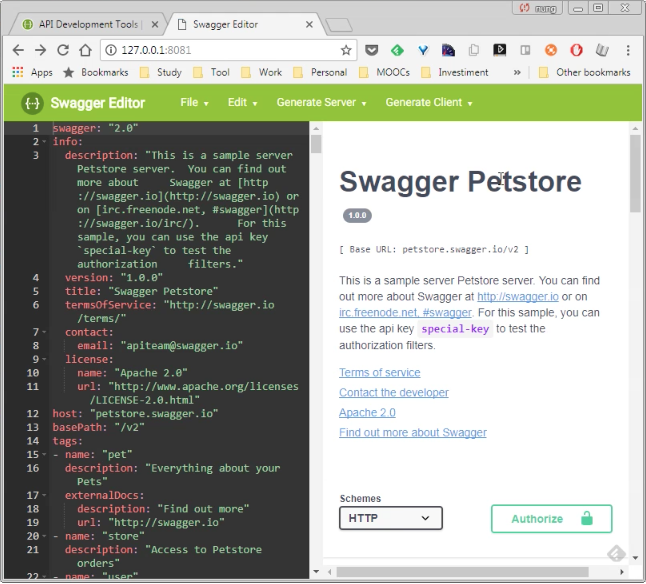Click the preview pane vertical scrollbar thumb
Image resolution: width=646 pixels, height=584 pixels.
(x=635, y=173)
